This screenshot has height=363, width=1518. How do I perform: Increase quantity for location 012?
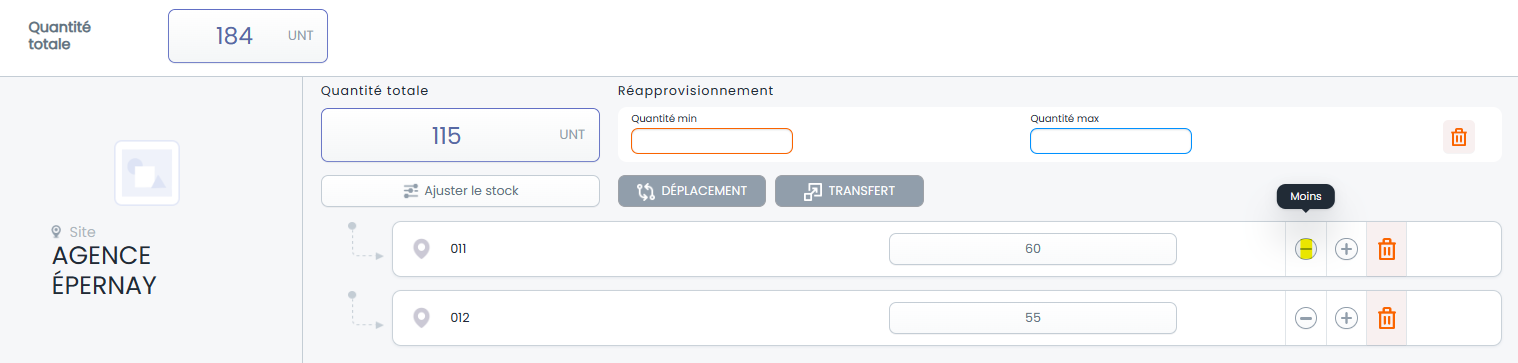(x=1347, y=318)
